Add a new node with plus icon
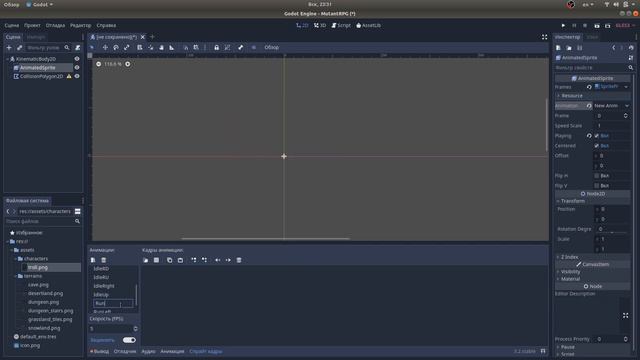Viewport: 640px width, 360px height. tap(9, 48)
